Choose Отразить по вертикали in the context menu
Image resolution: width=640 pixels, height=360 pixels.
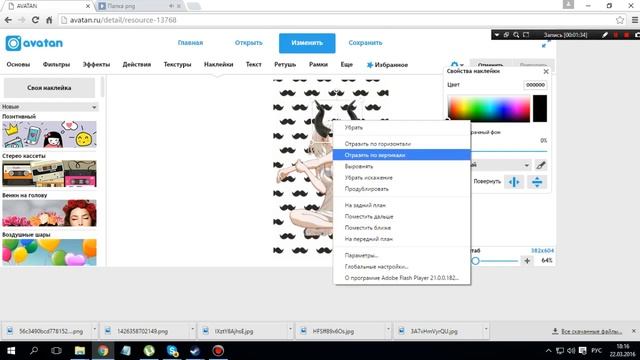point(401,155)
